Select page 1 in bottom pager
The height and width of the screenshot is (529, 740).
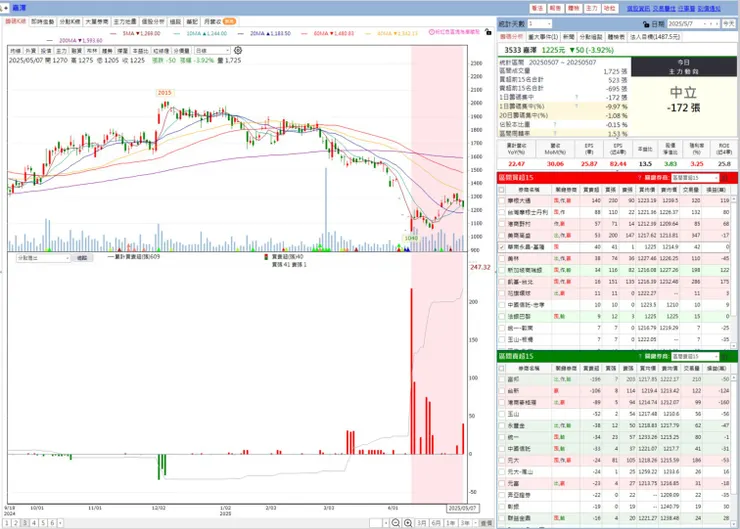pyautogui.click(x=7, y=523)
